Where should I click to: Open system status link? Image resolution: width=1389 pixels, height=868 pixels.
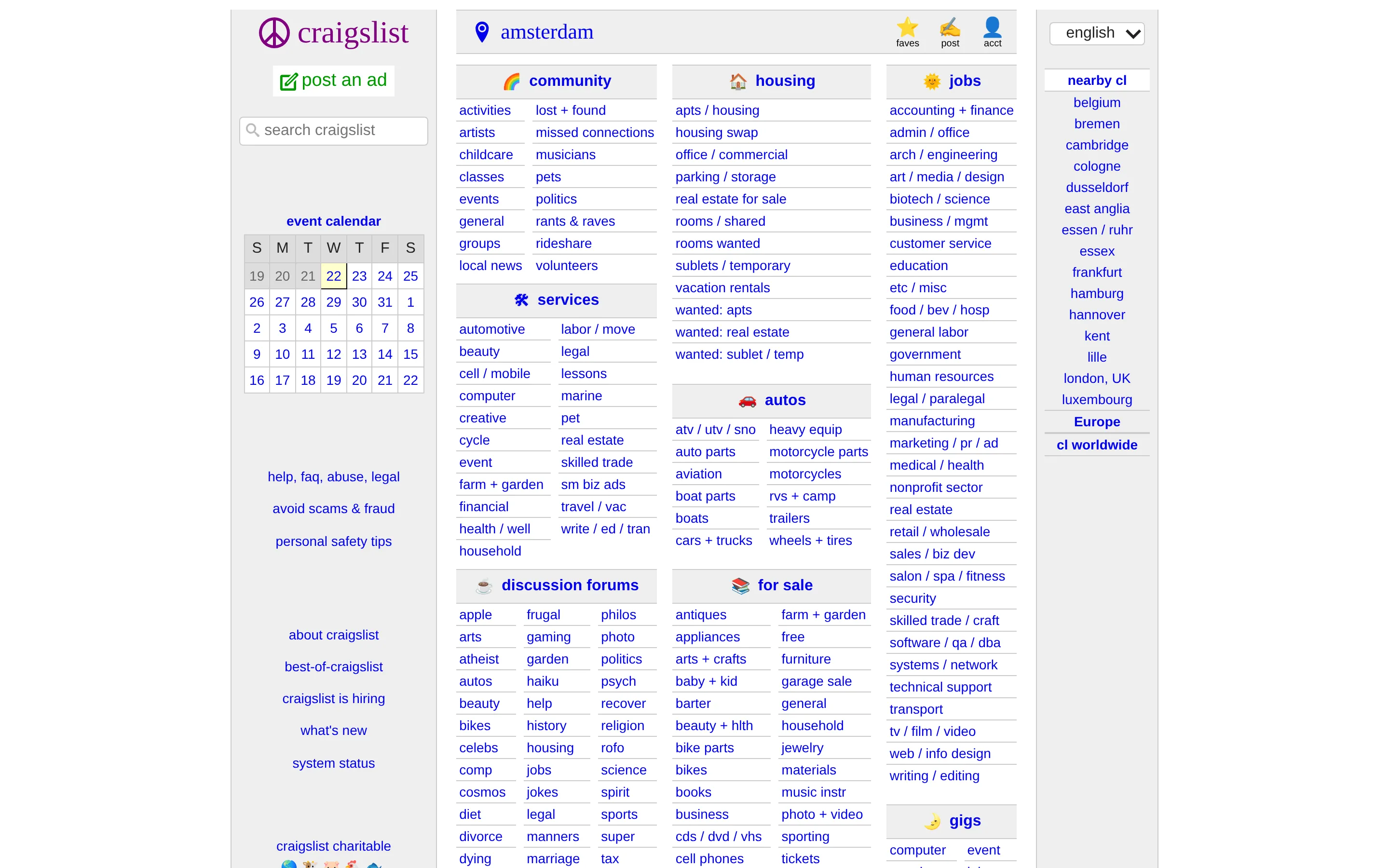(333, 764)
